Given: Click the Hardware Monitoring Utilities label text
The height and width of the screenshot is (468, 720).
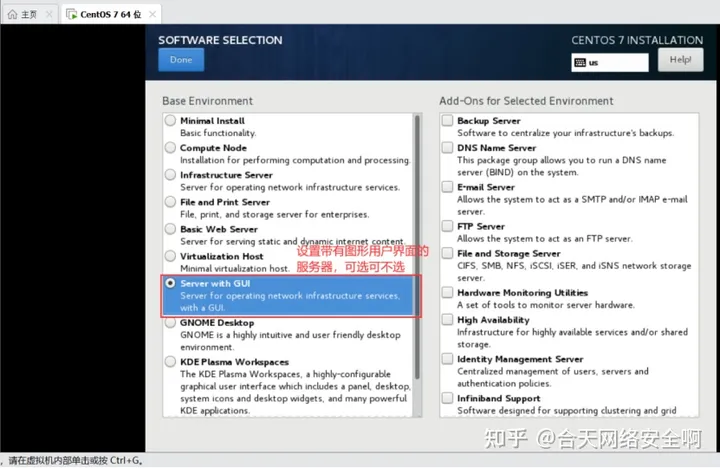Looking at the screenshot, I should 522,293.
